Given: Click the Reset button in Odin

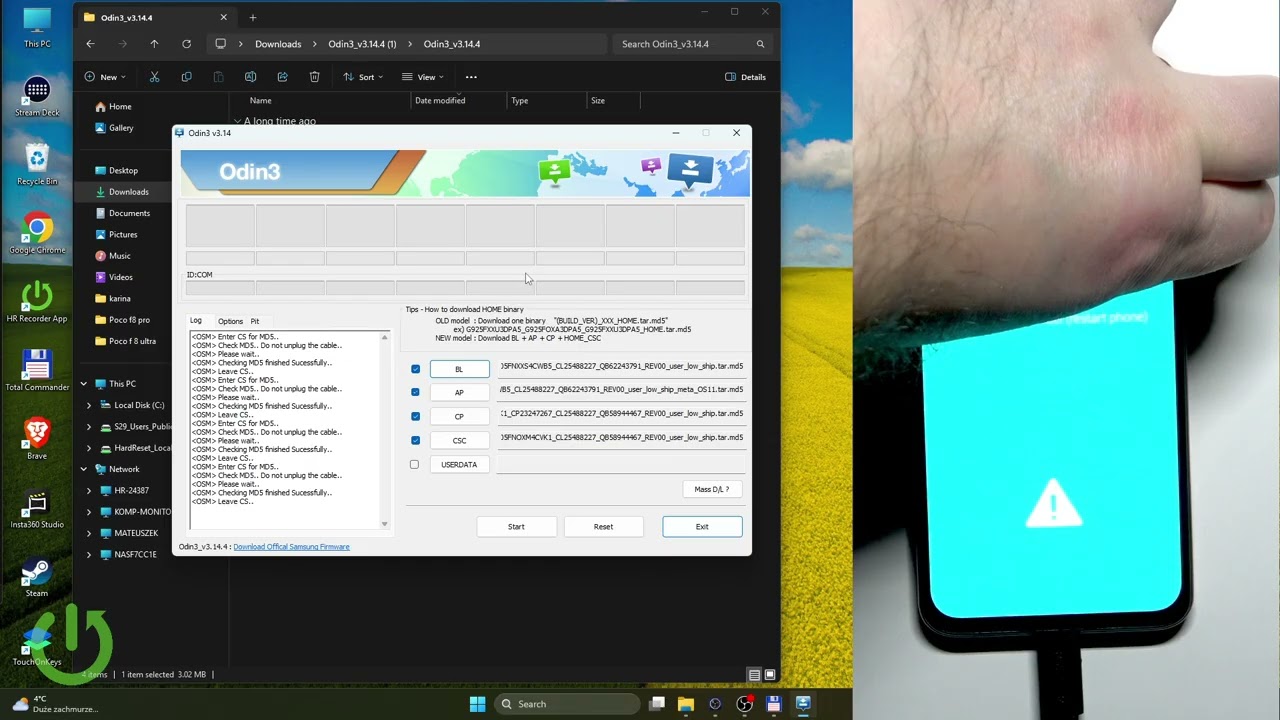Looking at the screenshot, I should [x=603, y=526].
